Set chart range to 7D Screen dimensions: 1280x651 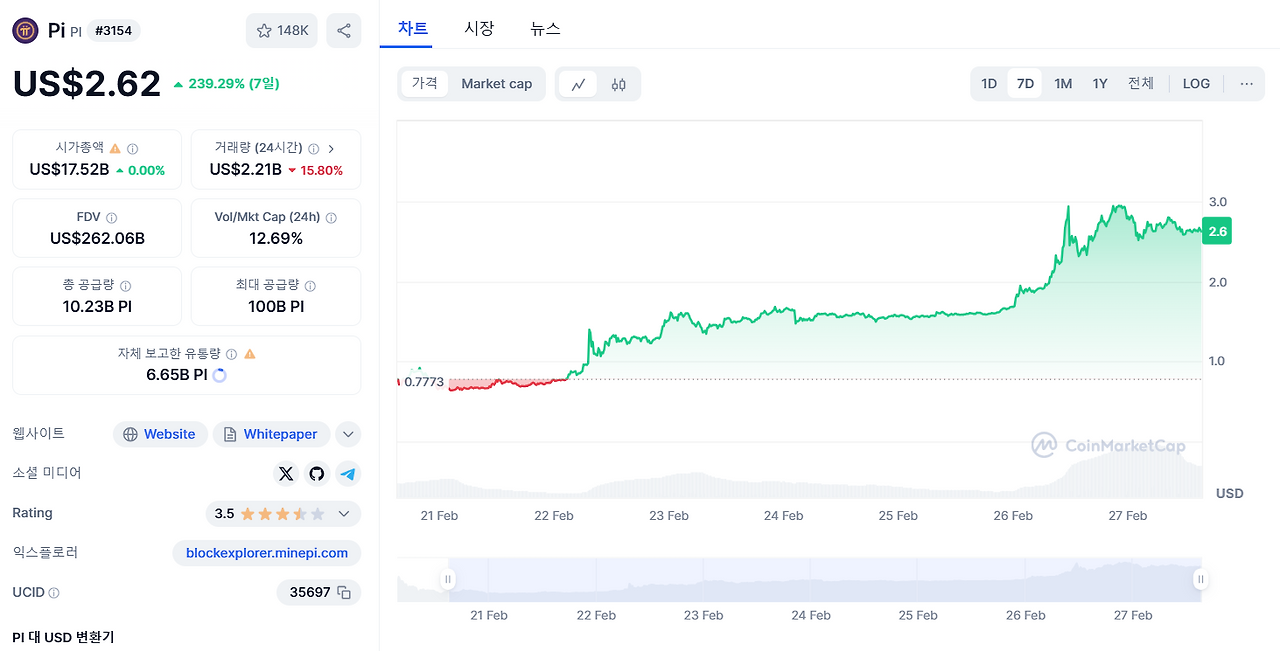tap(1025, 84)
